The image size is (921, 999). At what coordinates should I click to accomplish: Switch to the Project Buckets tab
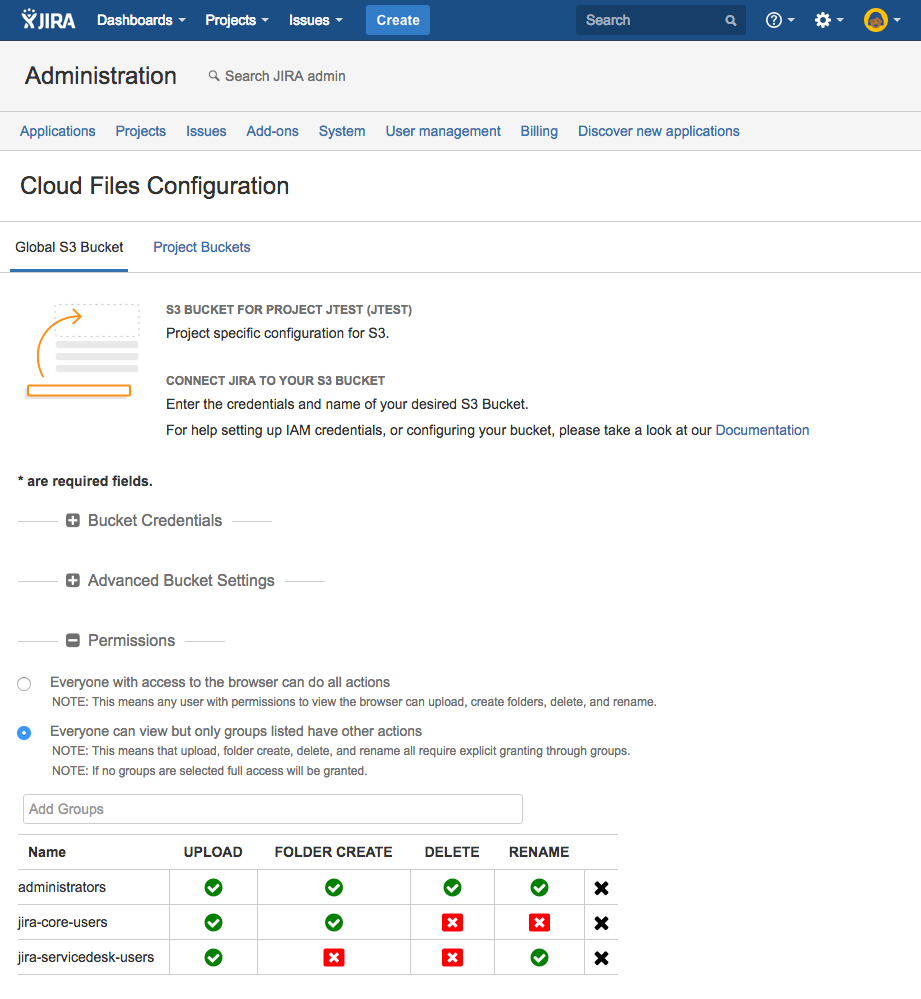(202, 247)
